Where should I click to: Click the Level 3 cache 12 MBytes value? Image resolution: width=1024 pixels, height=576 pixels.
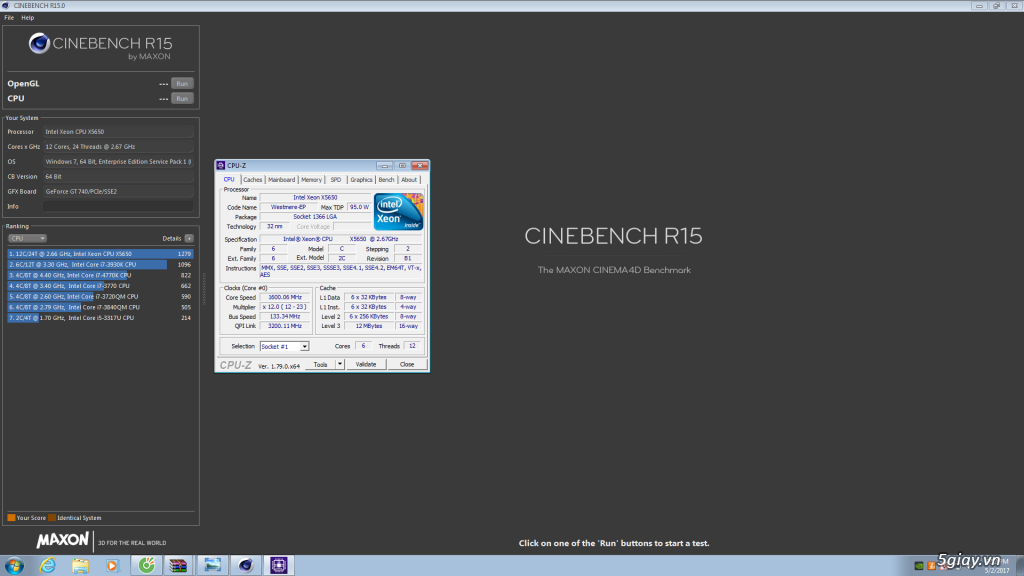pos(369,326)
